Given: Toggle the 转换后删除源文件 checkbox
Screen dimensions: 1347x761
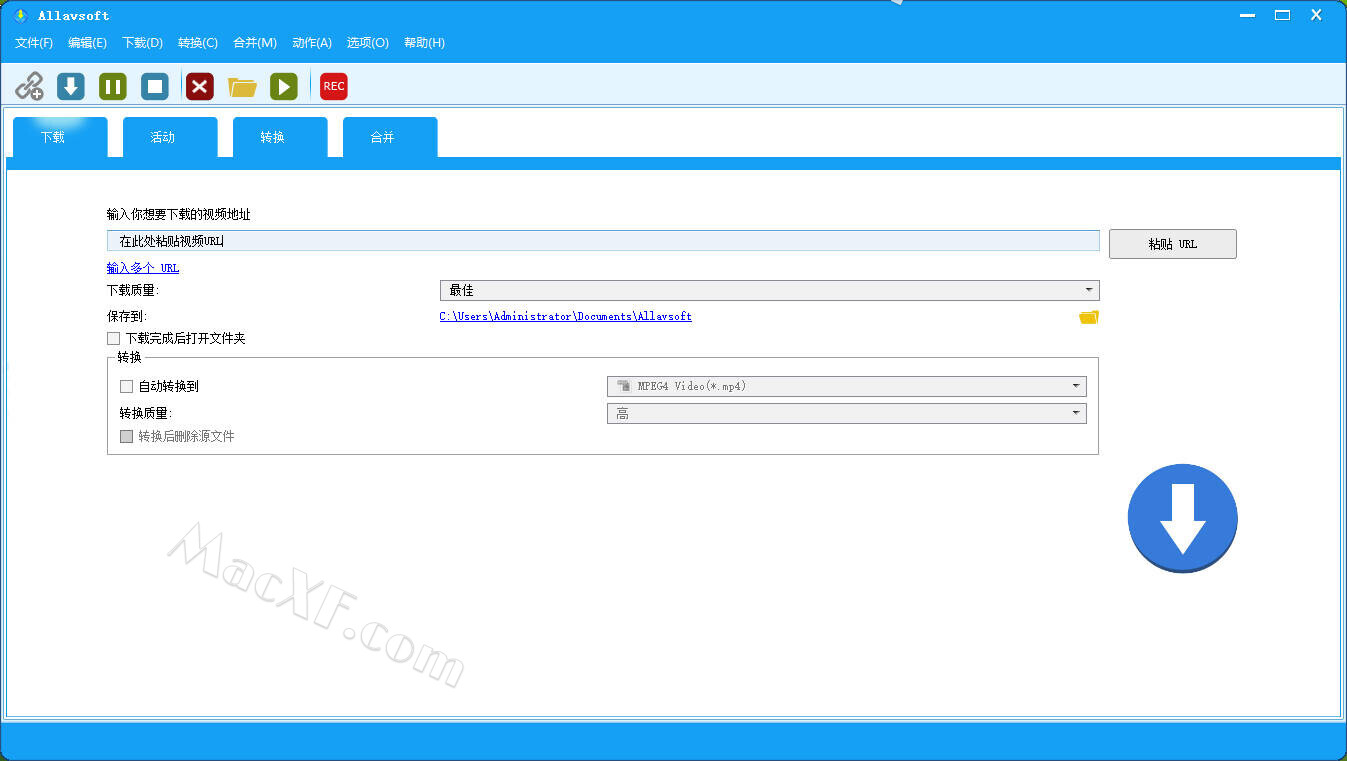Looking at the screenshot, I should [126, 436].
